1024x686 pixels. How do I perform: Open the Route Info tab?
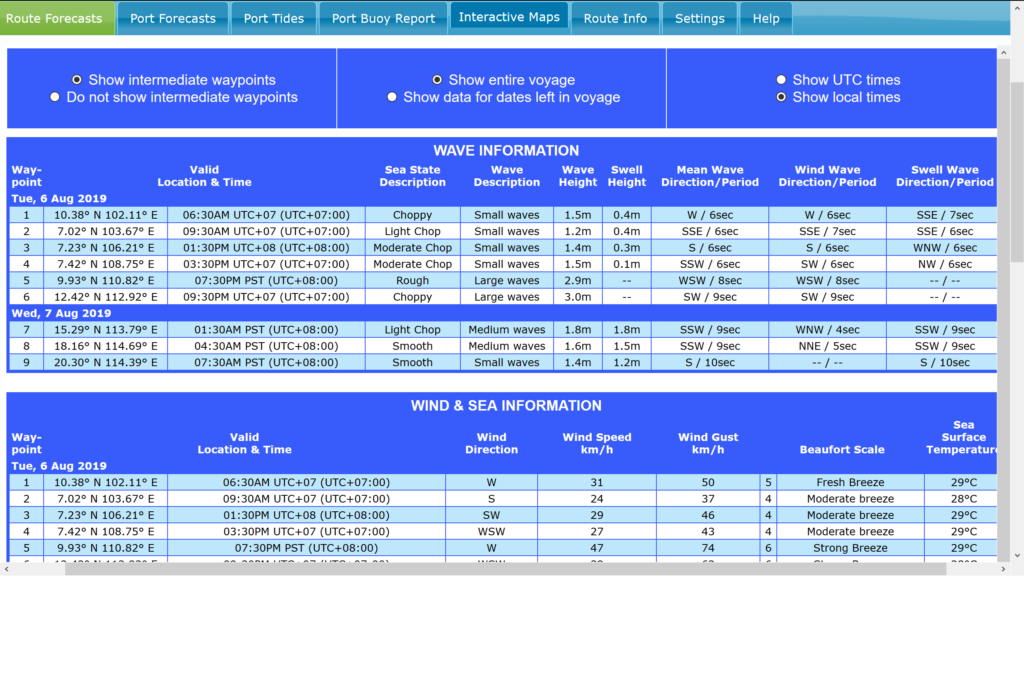click(x=615, y=18)
